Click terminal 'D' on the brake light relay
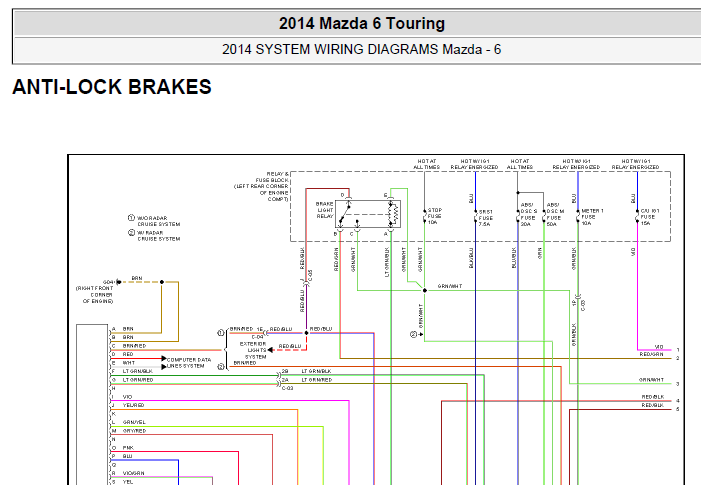Viewport: 701px width, 485px height. 343,195
